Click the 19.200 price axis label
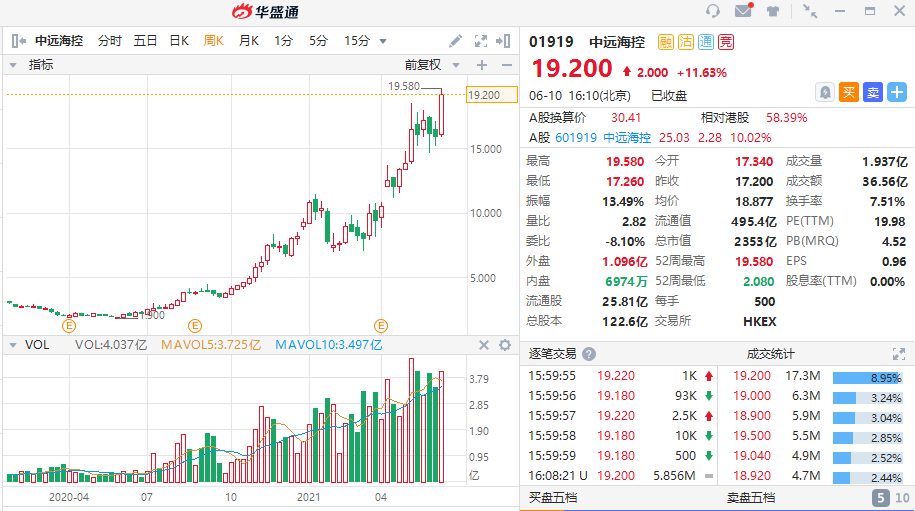 click(x=491, y=95)
